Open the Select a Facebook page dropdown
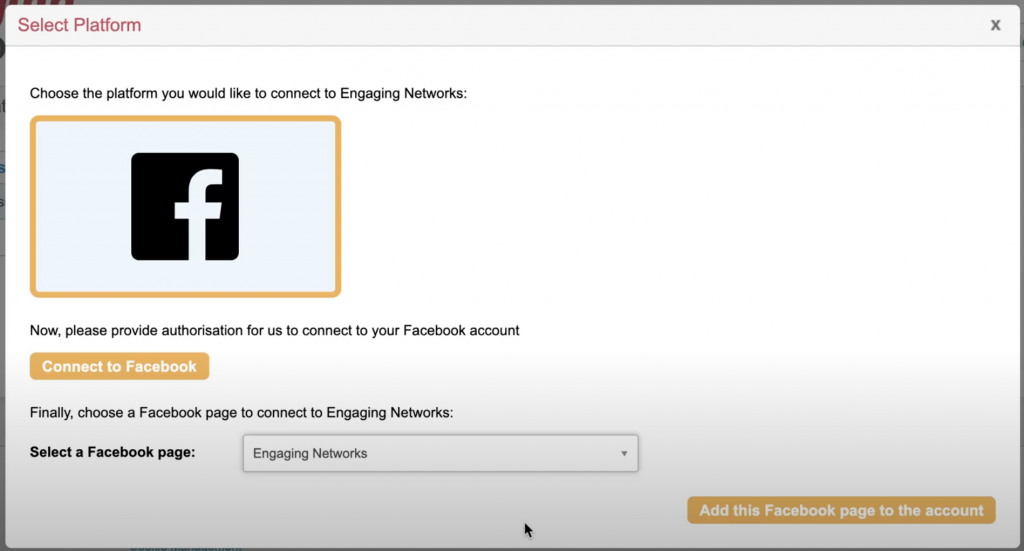1024x551 pixels. coord(440,453)
